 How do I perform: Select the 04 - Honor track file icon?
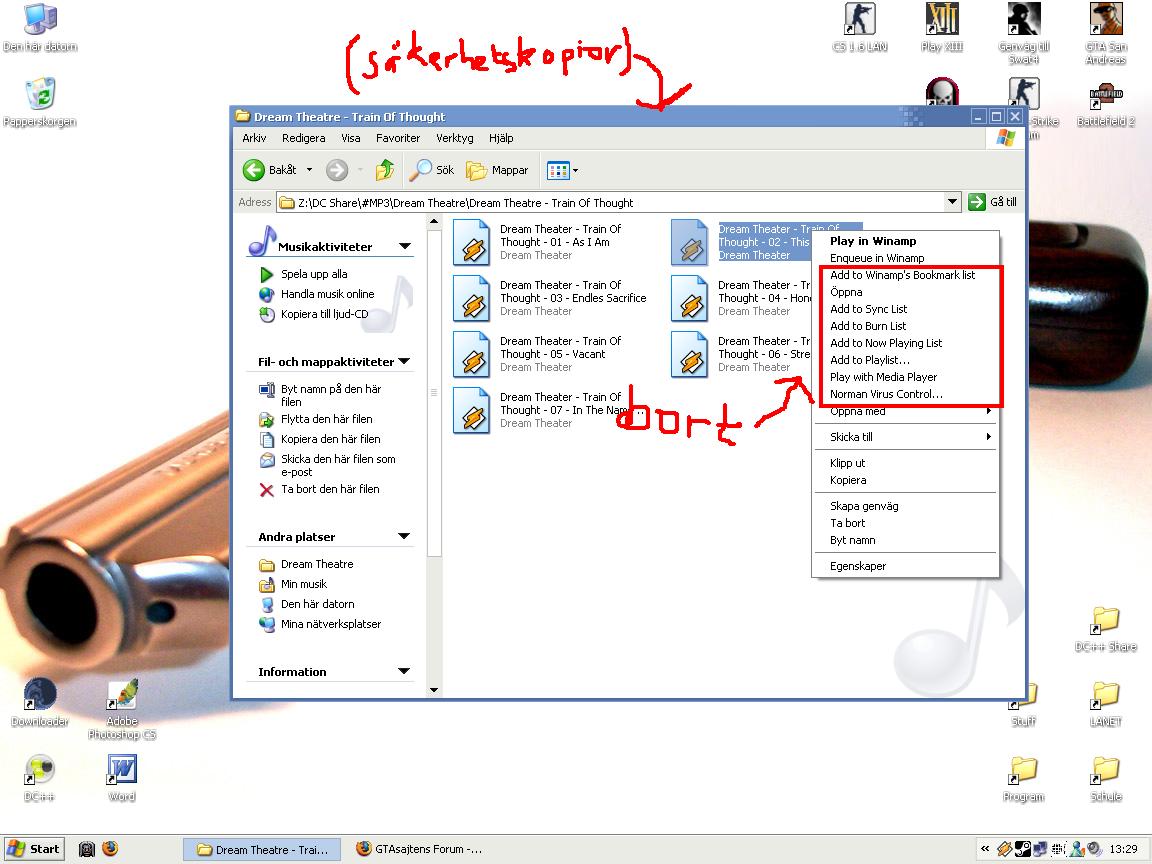tap(690, 298)
